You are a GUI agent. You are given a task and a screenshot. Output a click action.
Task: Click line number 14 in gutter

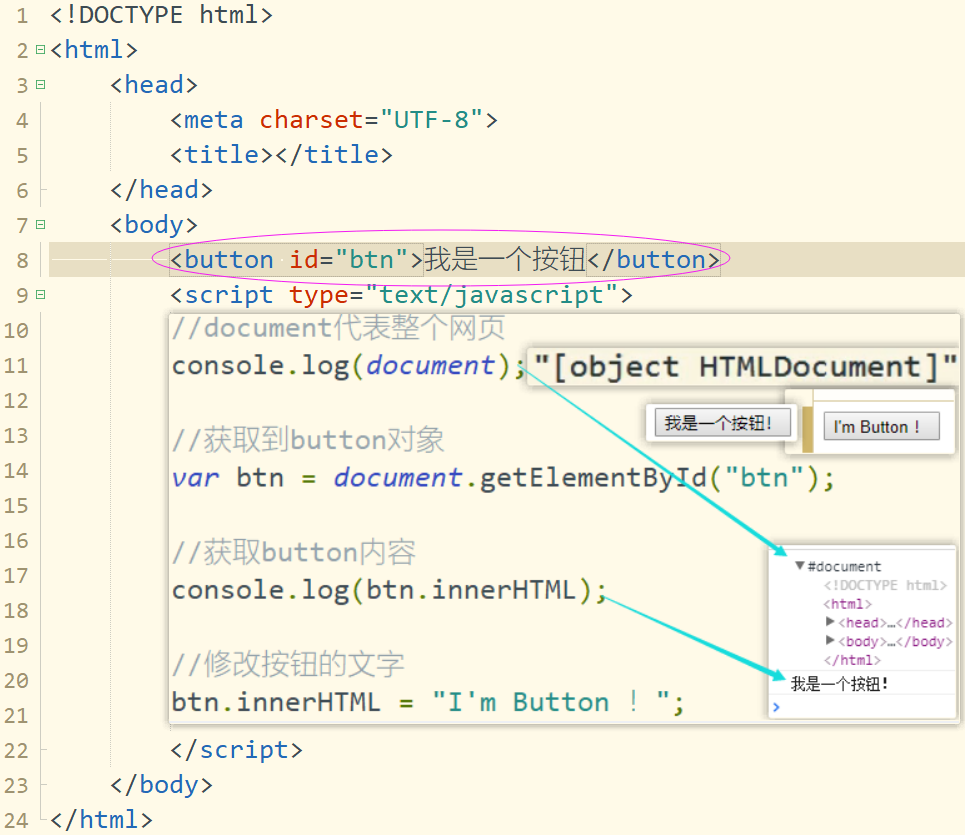[16, 471]
